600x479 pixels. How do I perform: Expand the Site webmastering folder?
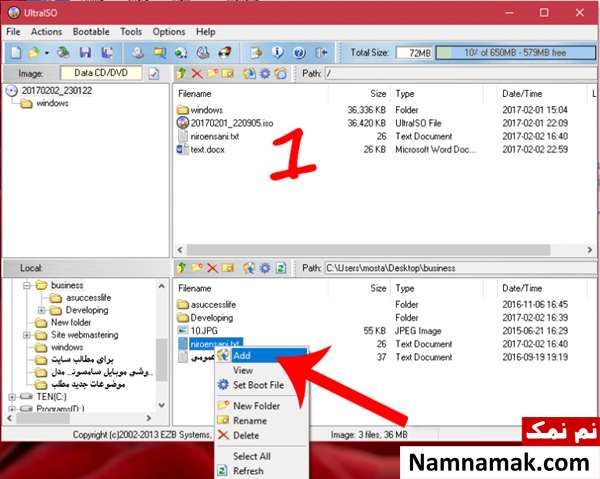[x=26, y=335]
